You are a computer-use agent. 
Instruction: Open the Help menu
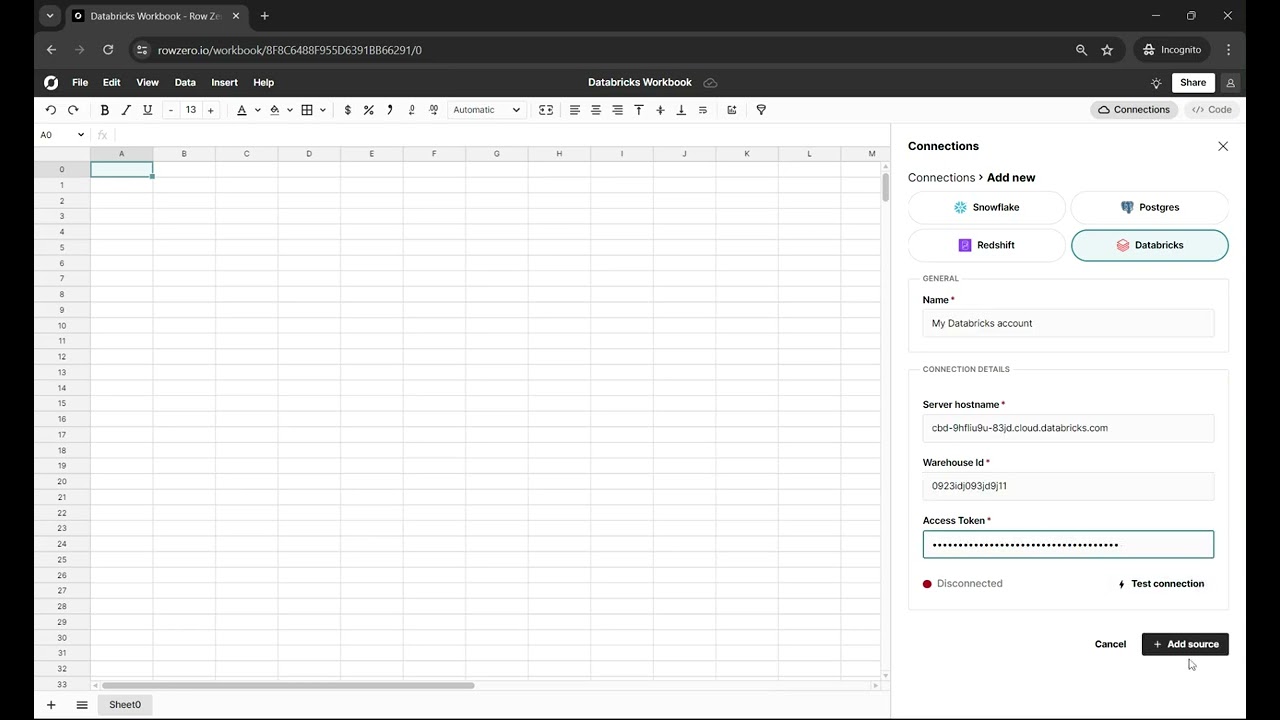point(263,83)
